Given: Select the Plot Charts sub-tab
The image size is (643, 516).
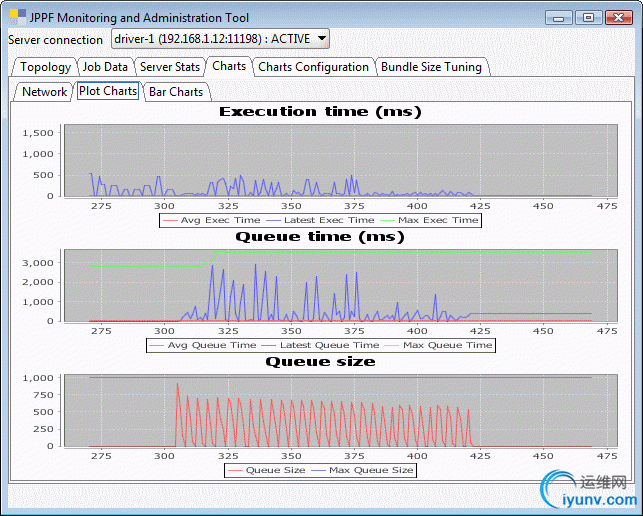Looking at the screenshot, I should click(x=108, y=91).
